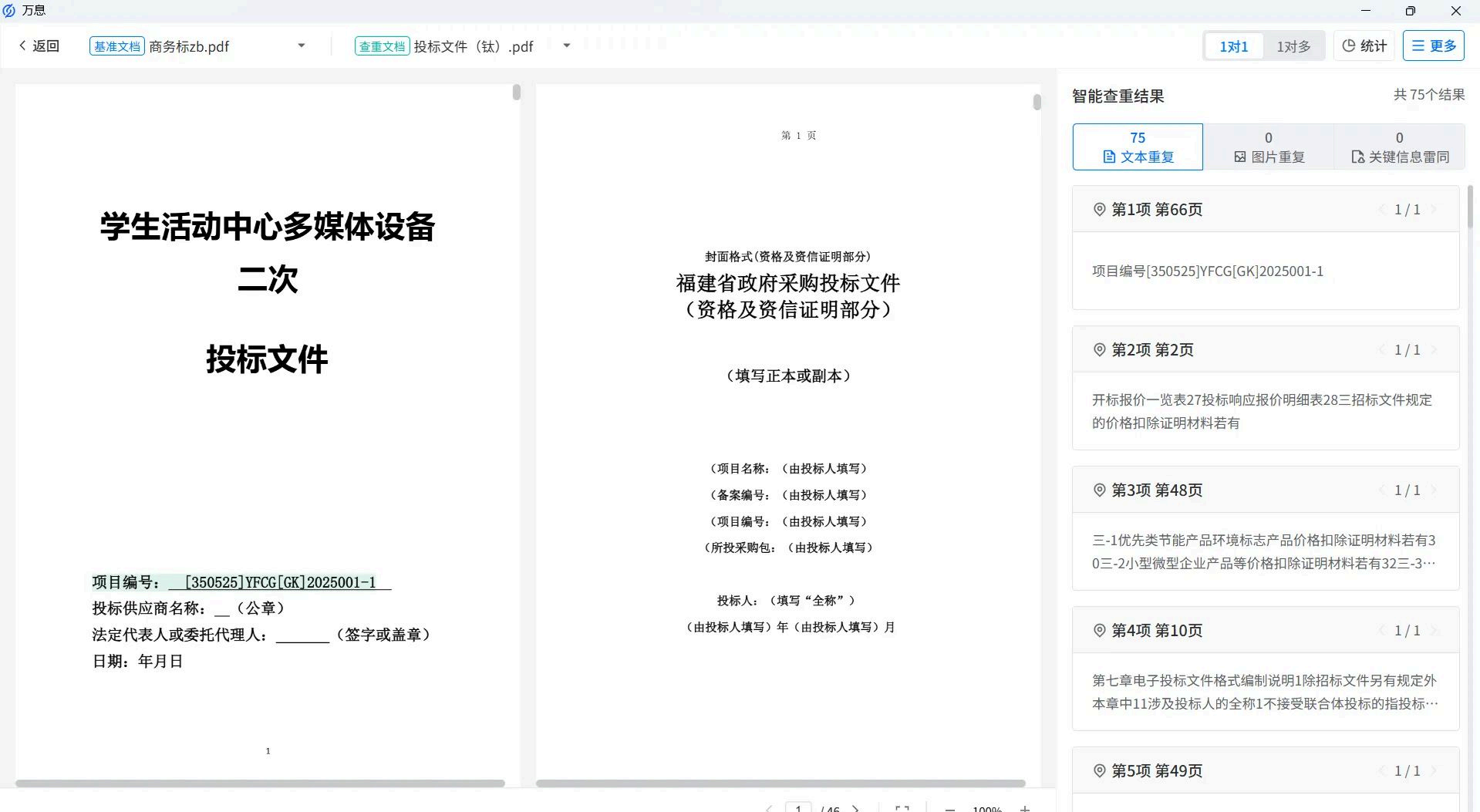Click the 智能查重结果 panel heading

[x=1118, y=96]
